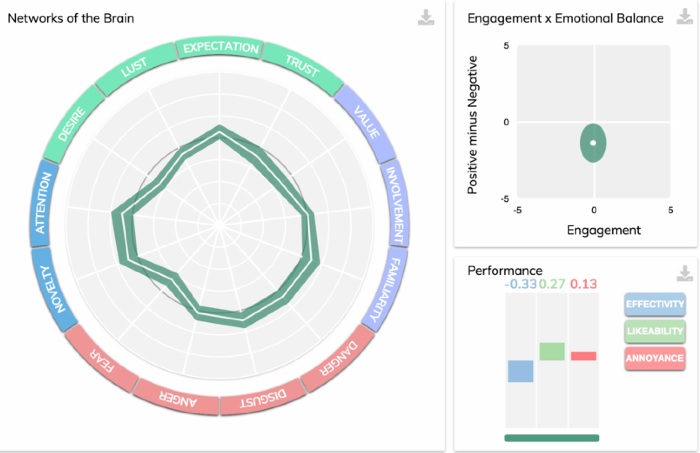Viewport: 700px width, 453px height.
Task: Download the Performance chart
Action: [685, 273]
